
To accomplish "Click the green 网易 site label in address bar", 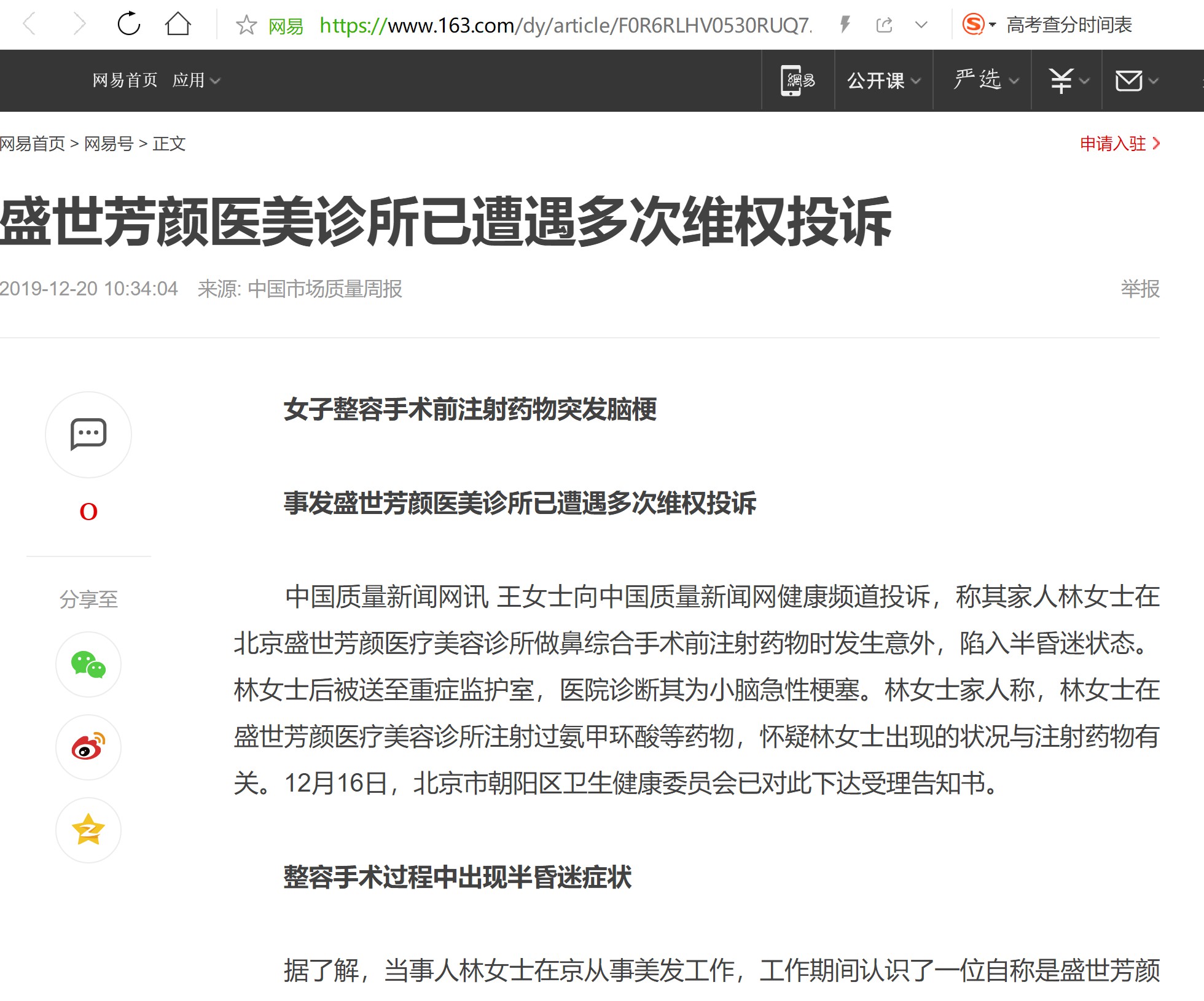I will pos(286,26).
